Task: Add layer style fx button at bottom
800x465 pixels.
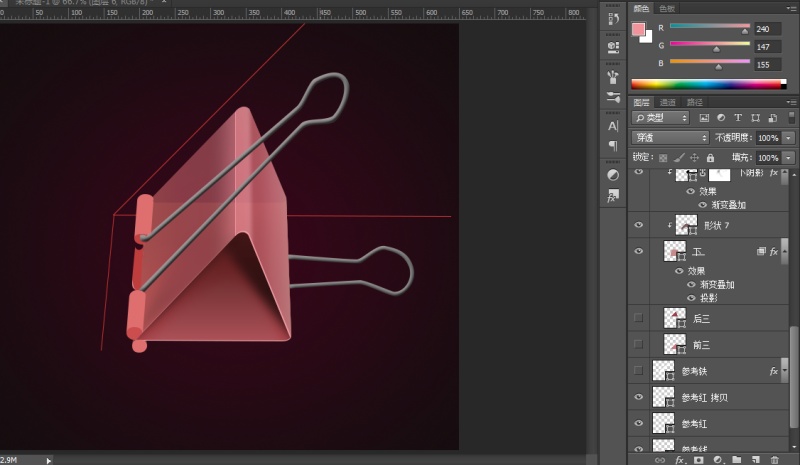Action: tap(679, 460)
